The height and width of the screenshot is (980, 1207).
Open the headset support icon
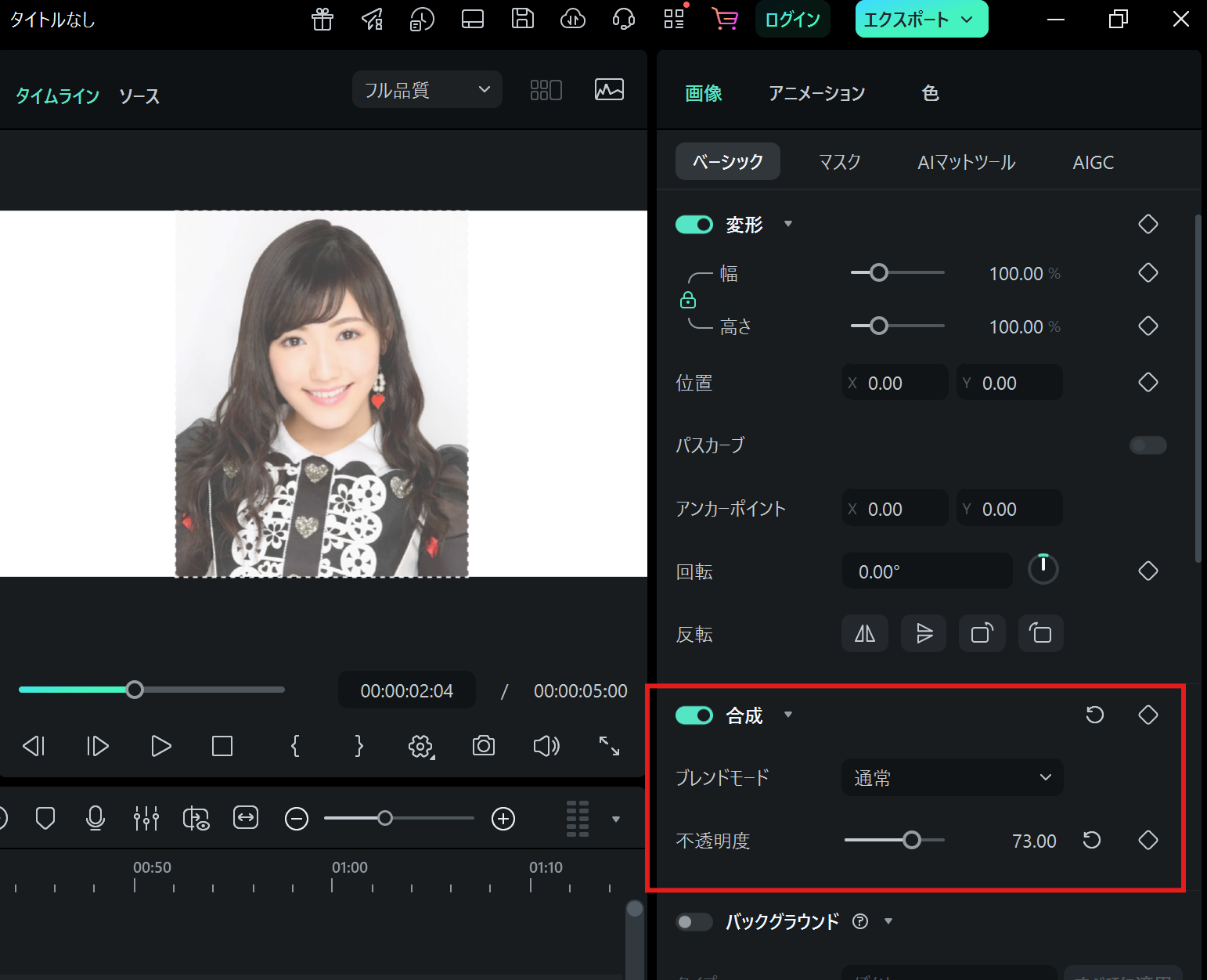tap(624, 19)
